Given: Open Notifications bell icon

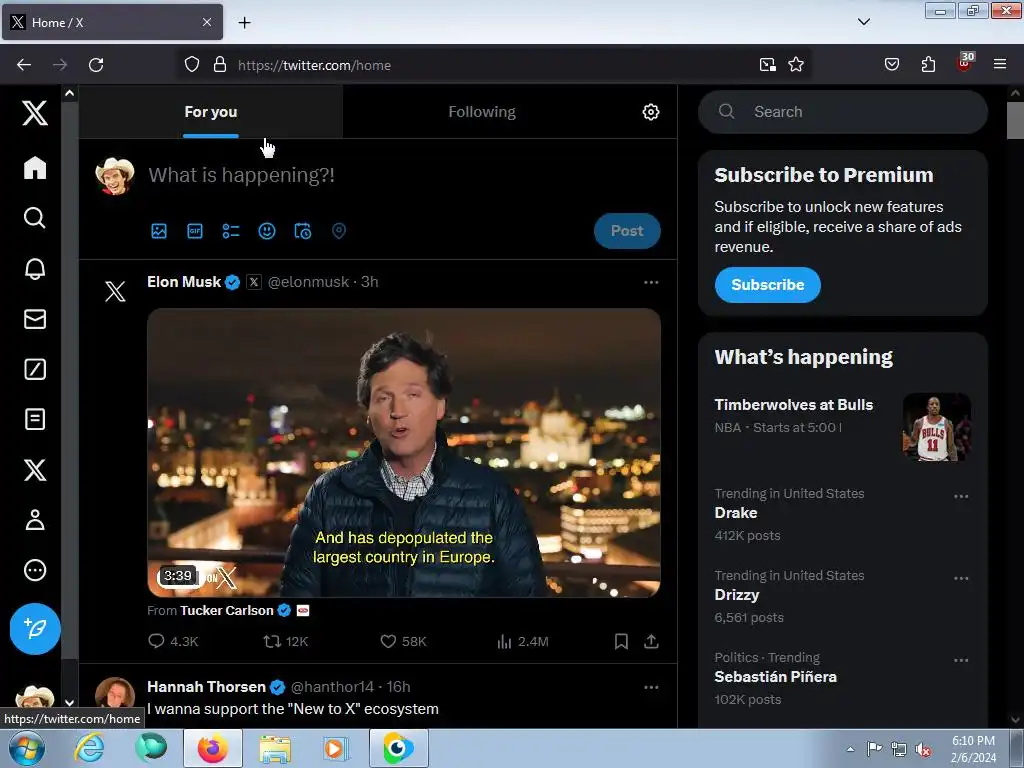Looking at the screenshot, I should (35, 268).
